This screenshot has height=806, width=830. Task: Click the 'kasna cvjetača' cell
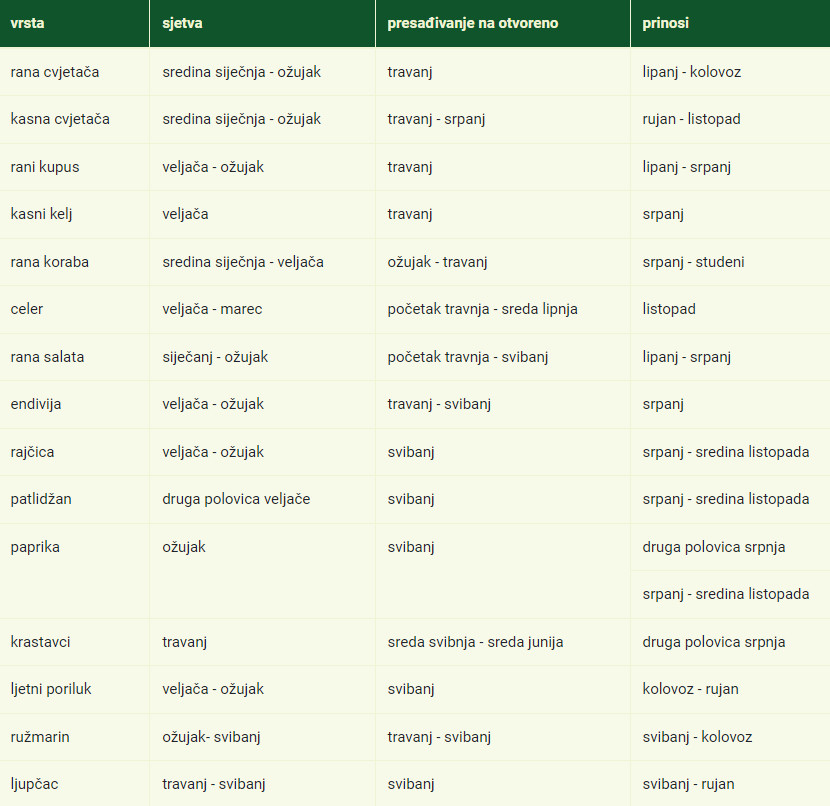(60, 119)
